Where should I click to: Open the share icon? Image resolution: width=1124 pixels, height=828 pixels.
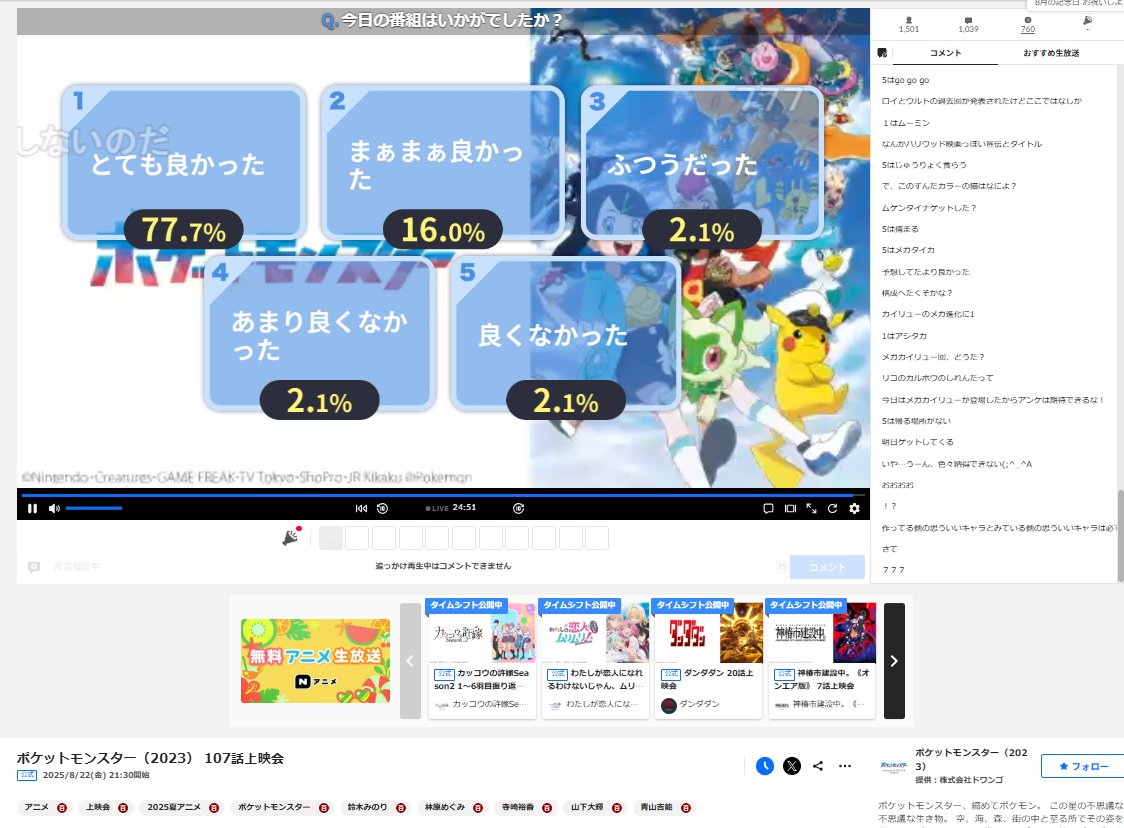(818, 766)
